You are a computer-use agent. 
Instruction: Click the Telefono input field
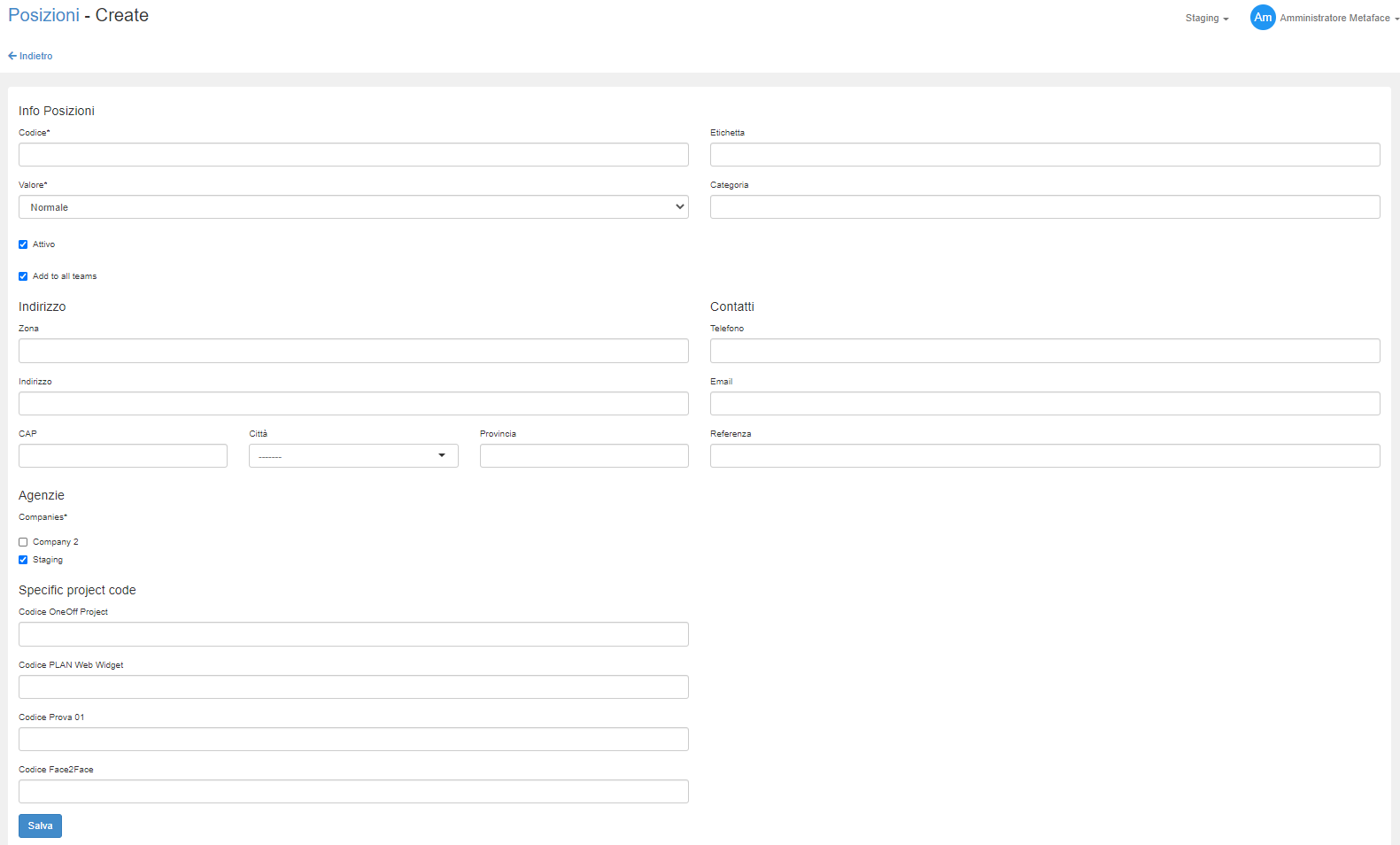pyautogui.click(x=1044, y=351)
